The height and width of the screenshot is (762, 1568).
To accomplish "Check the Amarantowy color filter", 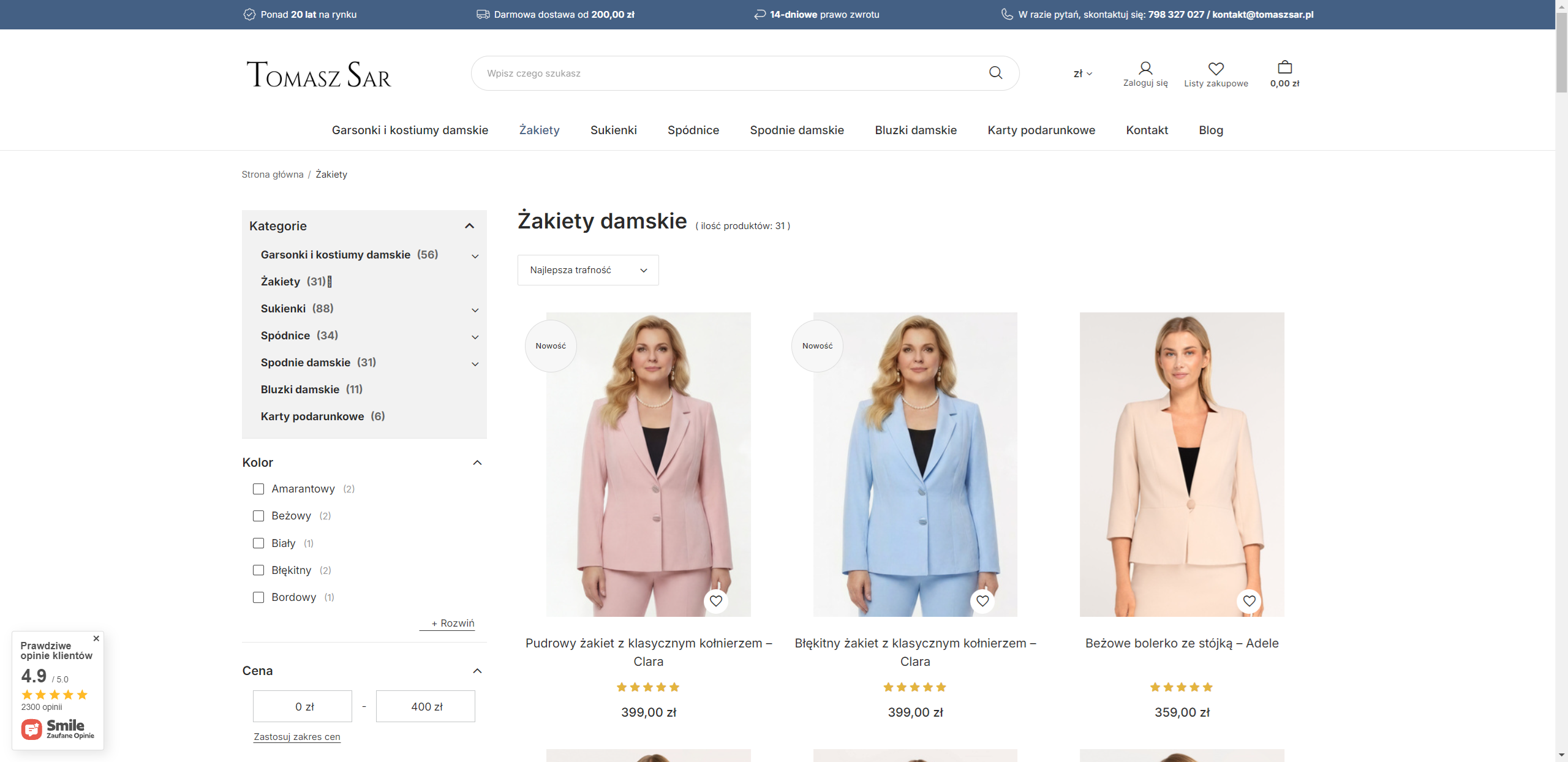I will pos(258,489).
